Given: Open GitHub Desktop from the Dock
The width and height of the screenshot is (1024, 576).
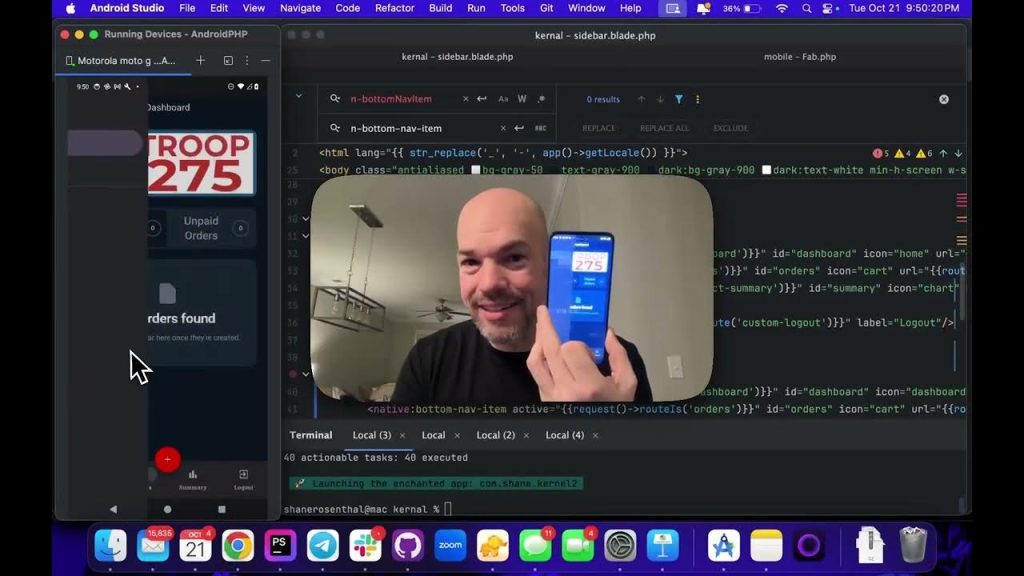Looking at the screenshot, I should 407,546.
